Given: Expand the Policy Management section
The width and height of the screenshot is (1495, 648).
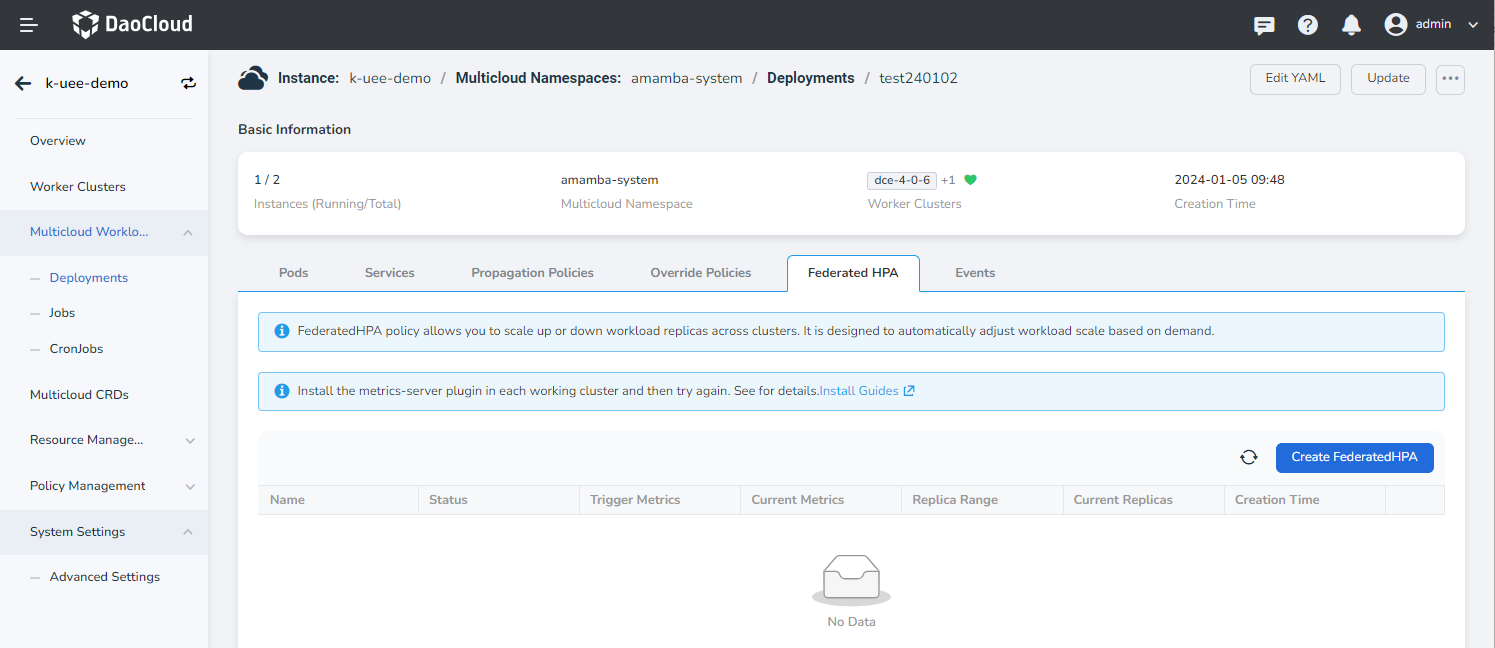Looking at the screenshot, I should coord(190,486).
